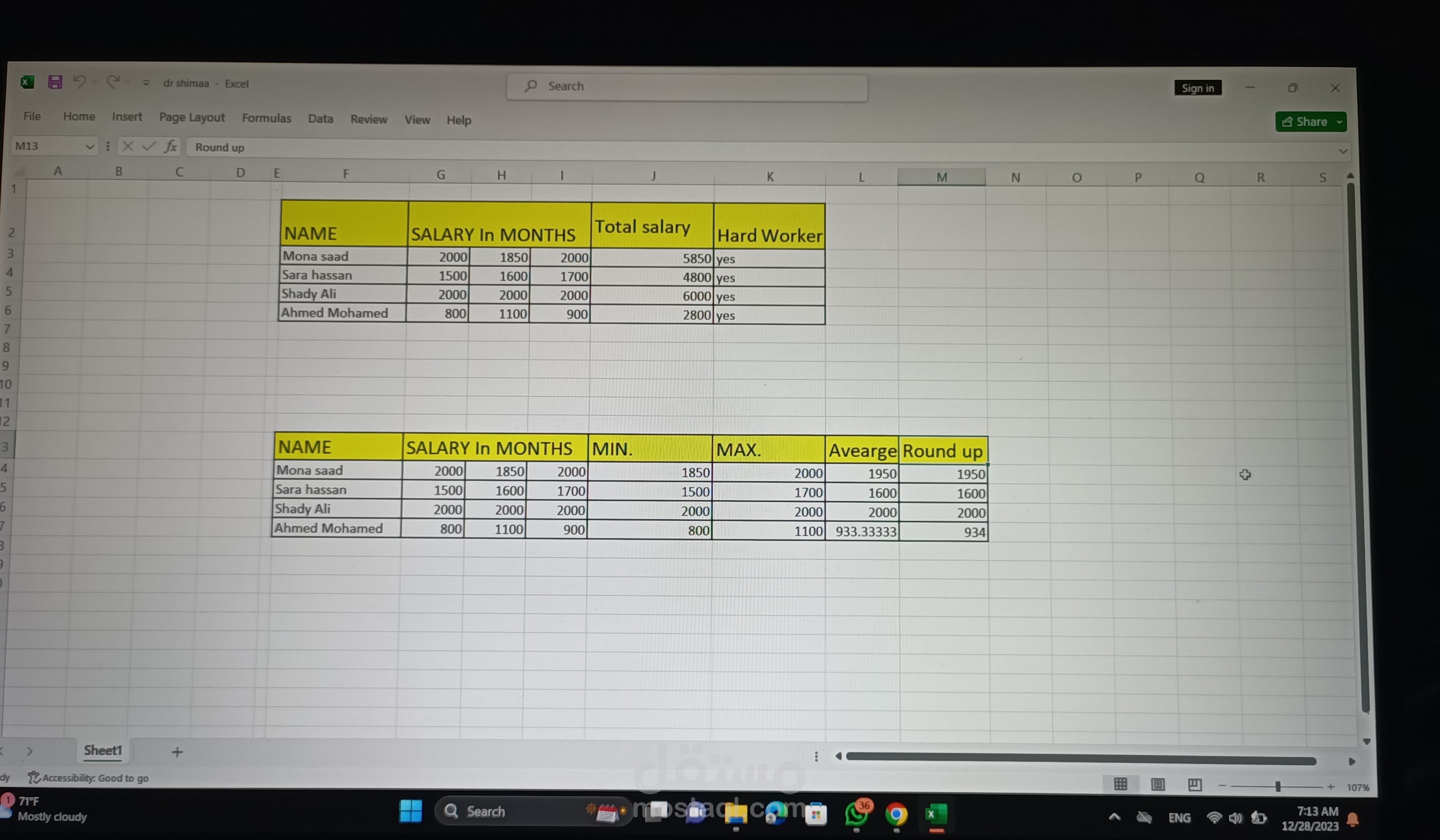
Task: Open WhatsApp from the taskbar
Action: pyautogui.click(x=857, y=814)
